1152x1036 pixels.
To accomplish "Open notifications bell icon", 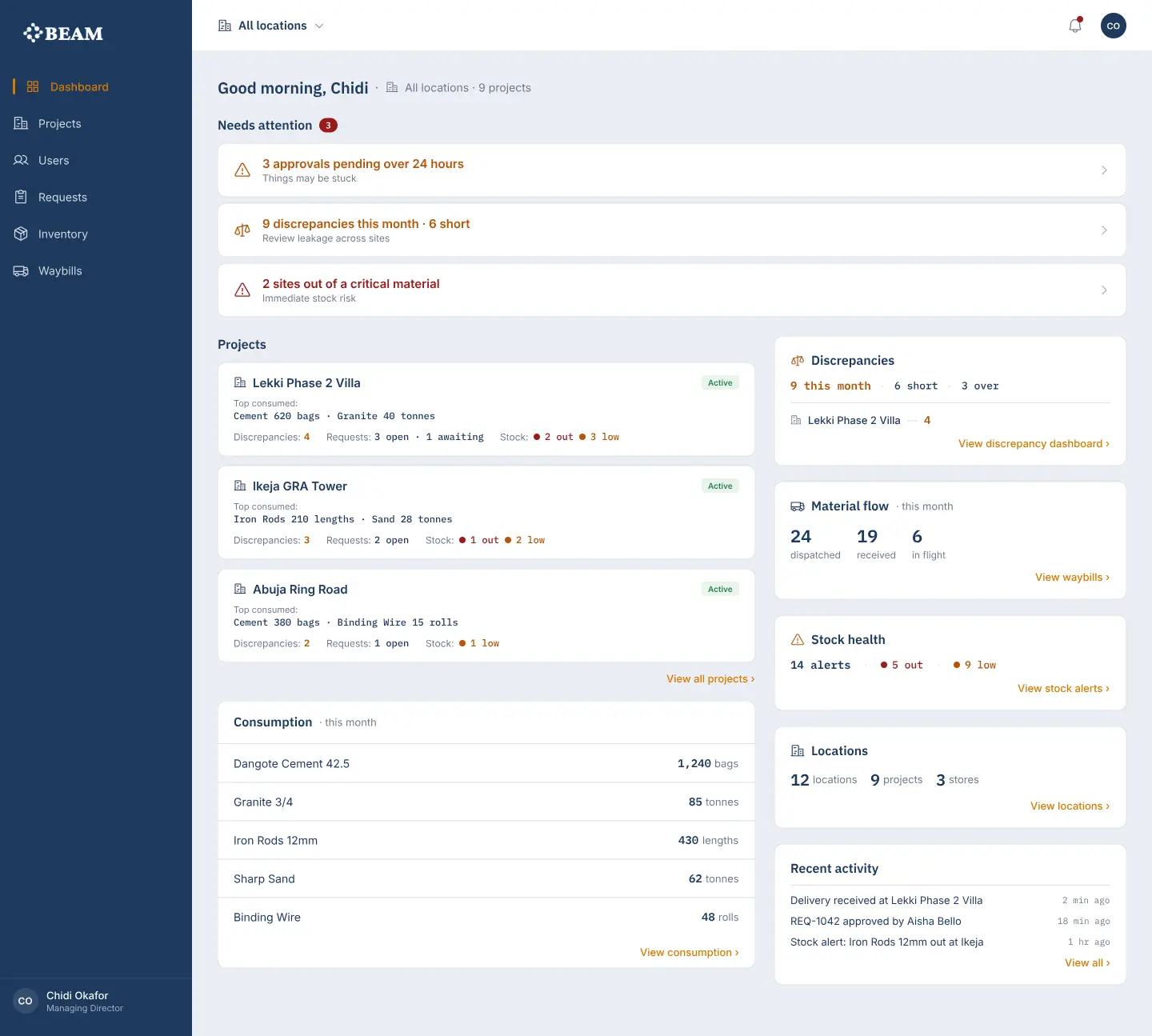I will pyautogui.click(x=1075, y=26).
